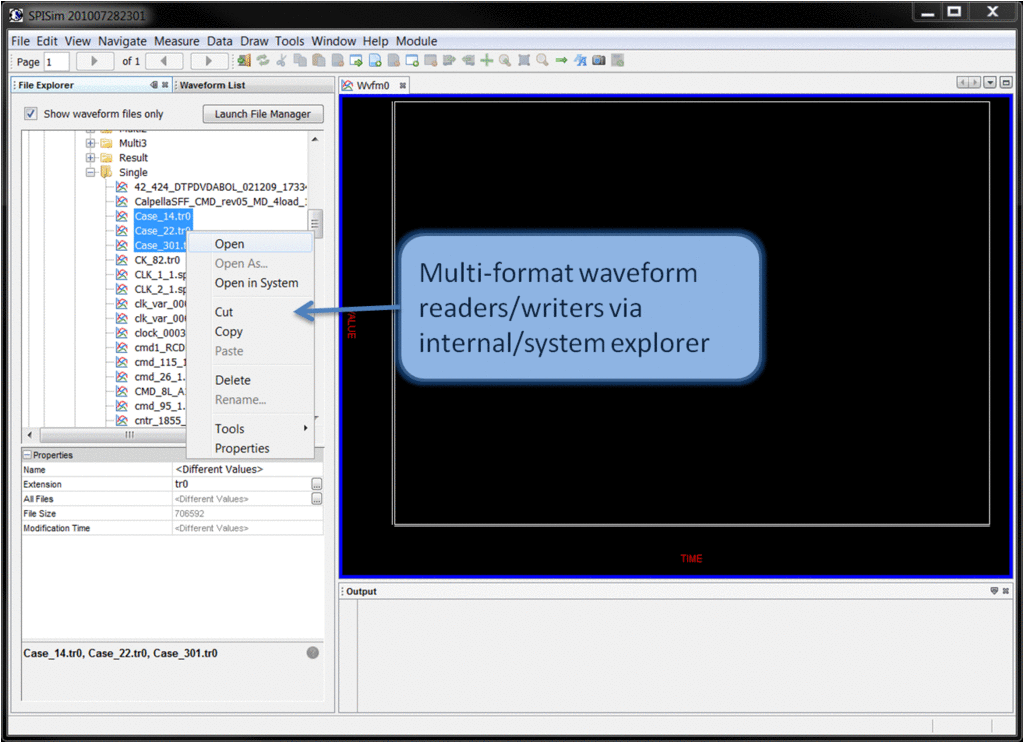1024x743 pixels.
Task: Click the green plus crosshair toolbar icon
Action: pos(487,61)
